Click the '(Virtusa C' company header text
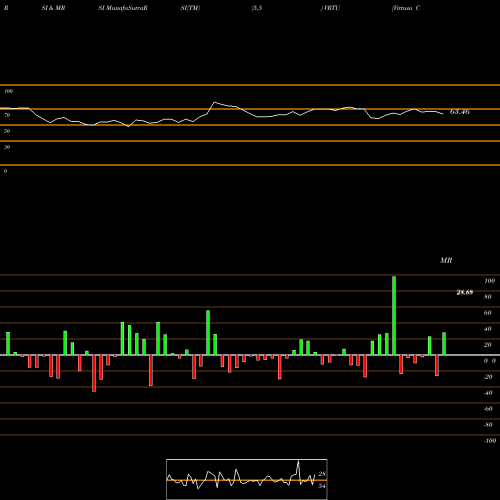The image size is (500, 500). pos(406,8)
